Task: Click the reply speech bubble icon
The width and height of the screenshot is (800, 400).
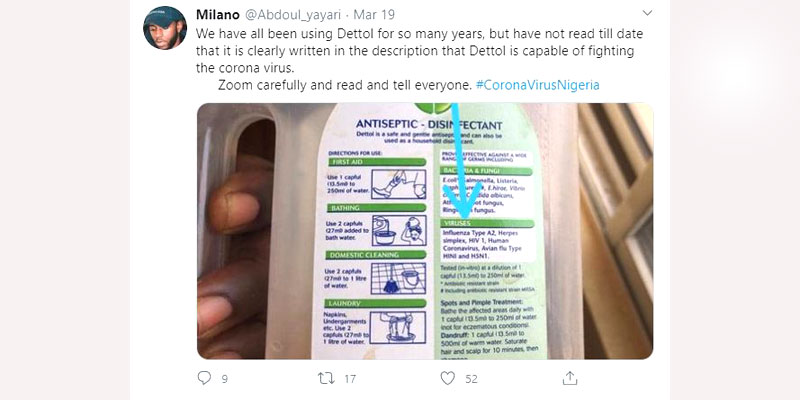Action: tap(204, 378)
